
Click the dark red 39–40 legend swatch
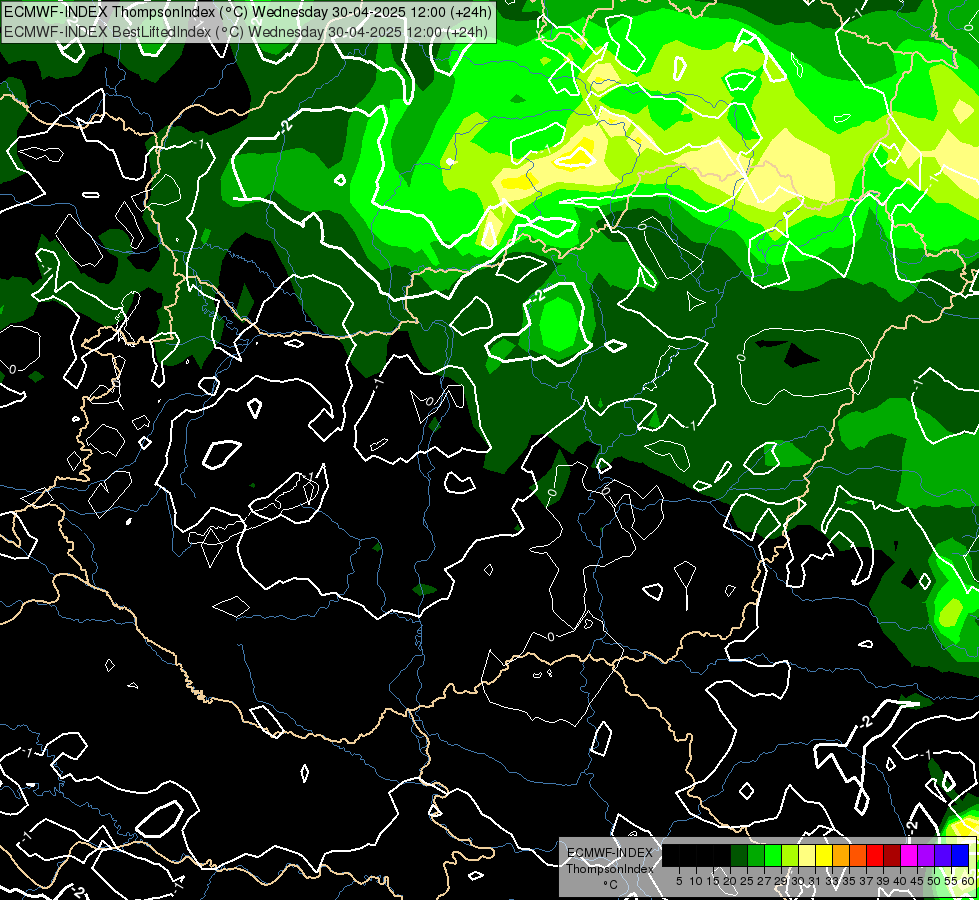pyautogui.click(x=892, y=855)
